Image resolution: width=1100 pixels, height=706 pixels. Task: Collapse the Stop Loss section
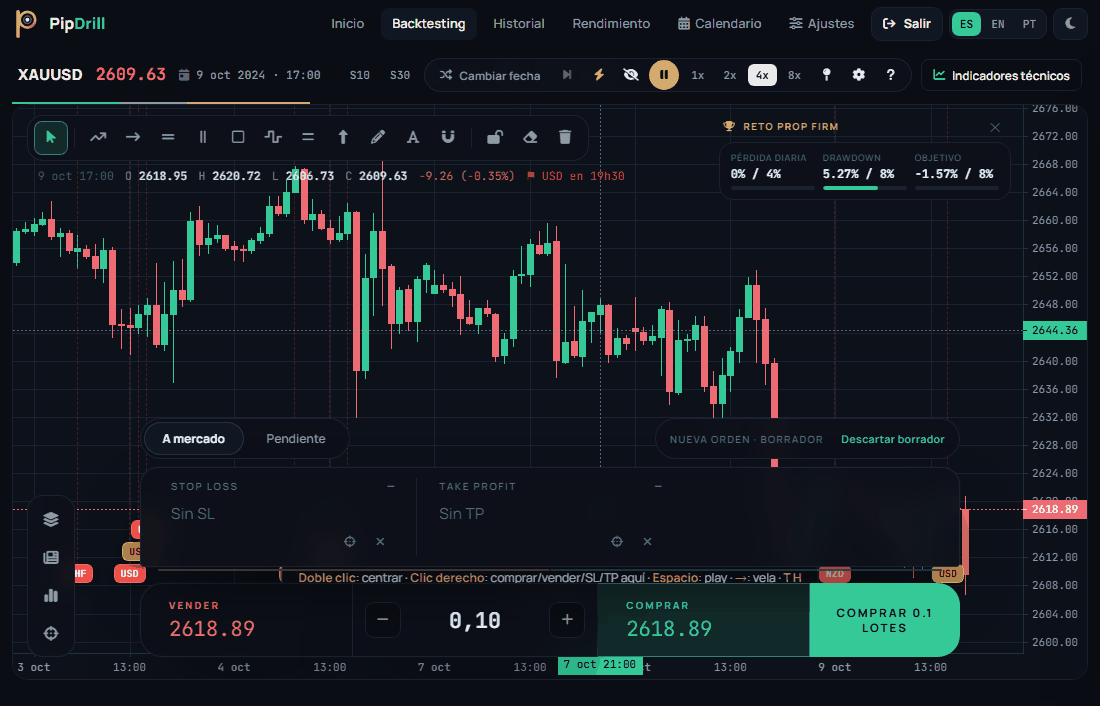coord(391,486)
